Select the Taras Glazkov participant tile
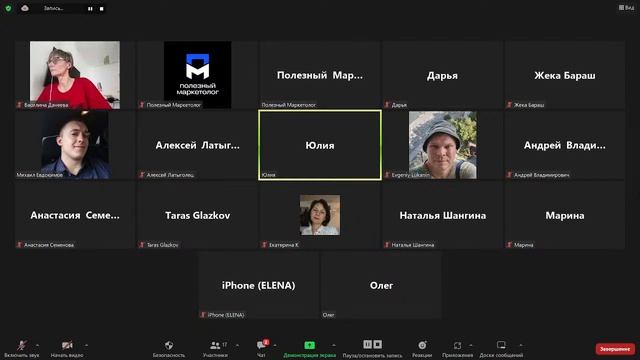This screenshot has width=640, height=360. click(x=198, y=215)
